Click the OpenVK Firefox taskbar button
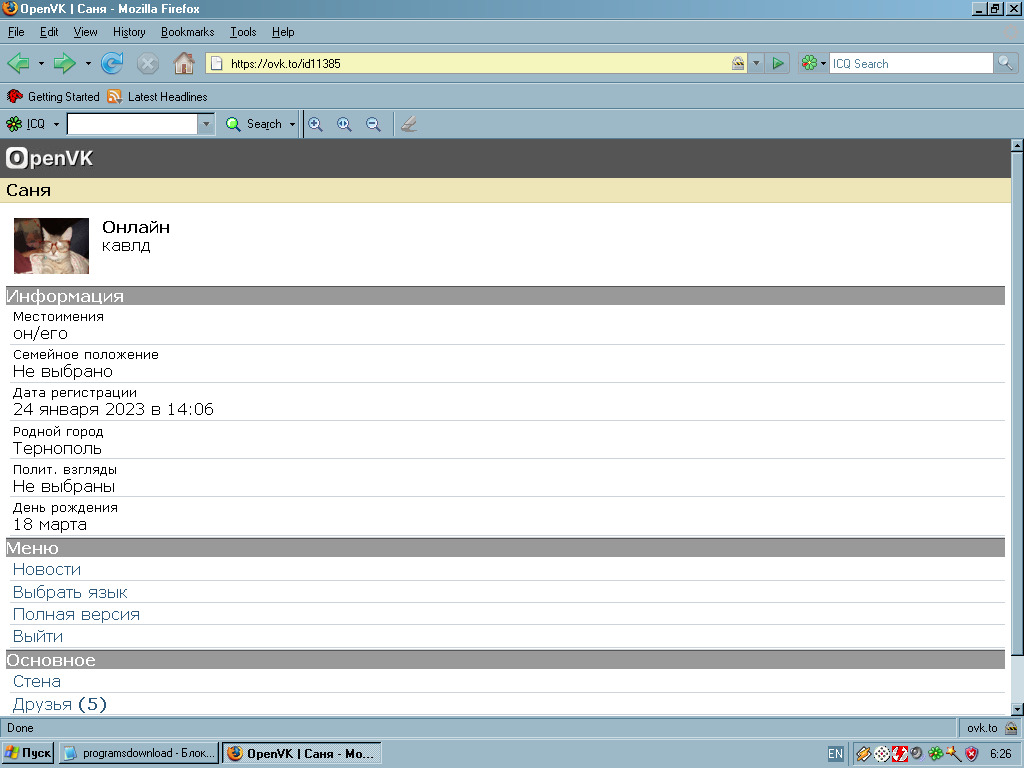 tap(302, 754)
